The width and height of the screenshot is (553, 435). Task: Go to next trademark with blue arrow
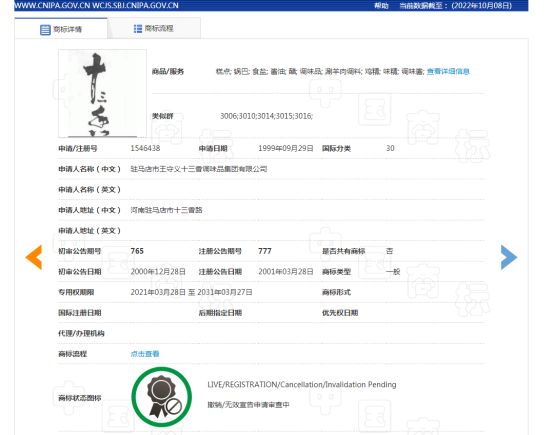(509, 257)
